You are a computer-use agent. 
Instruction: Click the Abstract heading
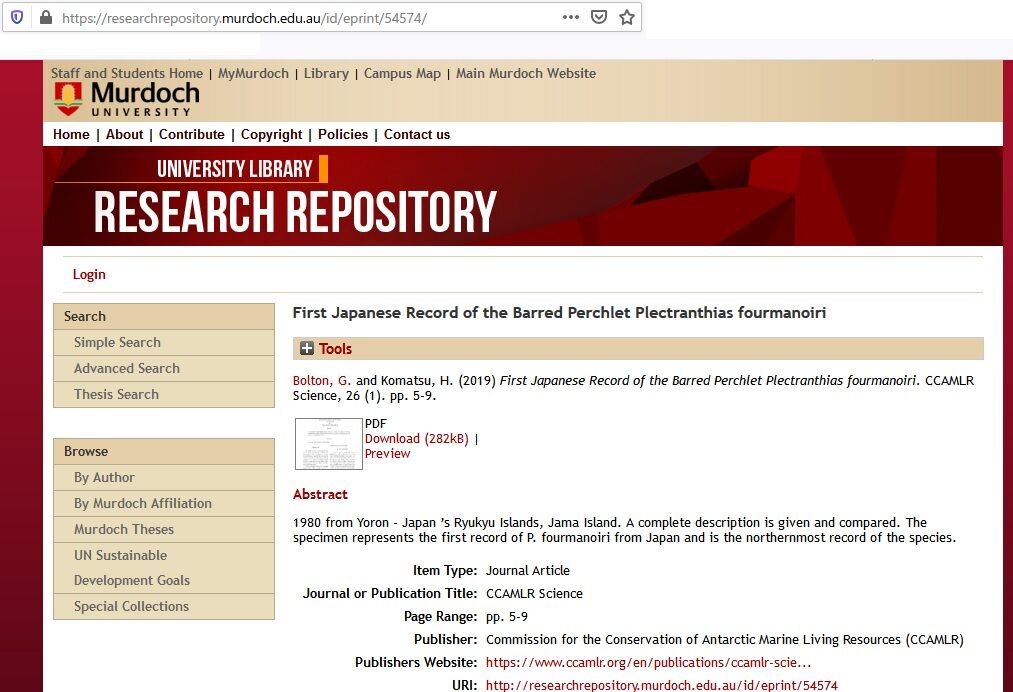(x=320, y=494)
